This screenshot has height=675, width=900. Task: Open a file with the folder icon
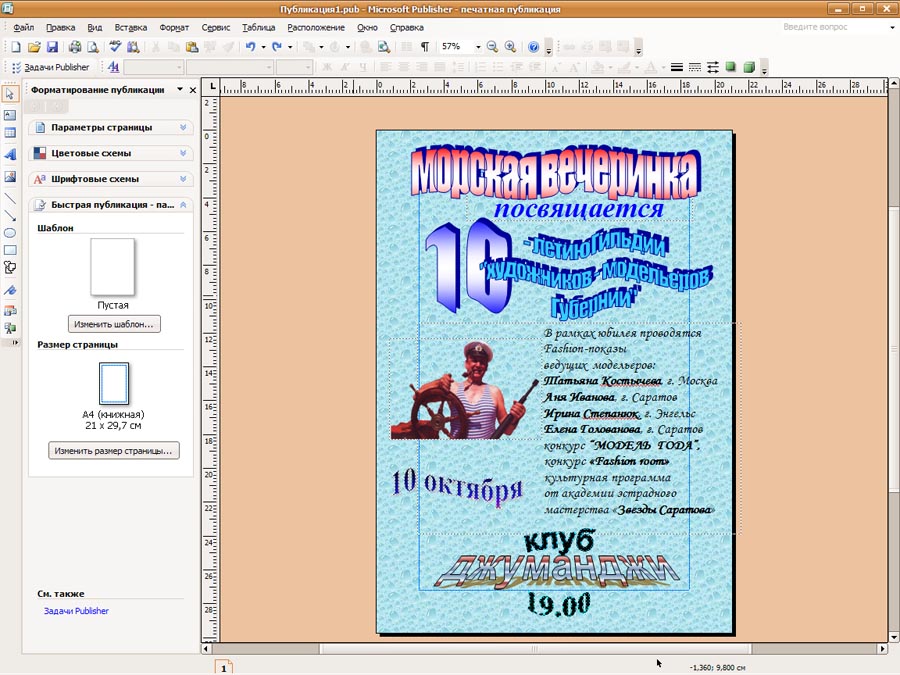(x=34, y=47)
